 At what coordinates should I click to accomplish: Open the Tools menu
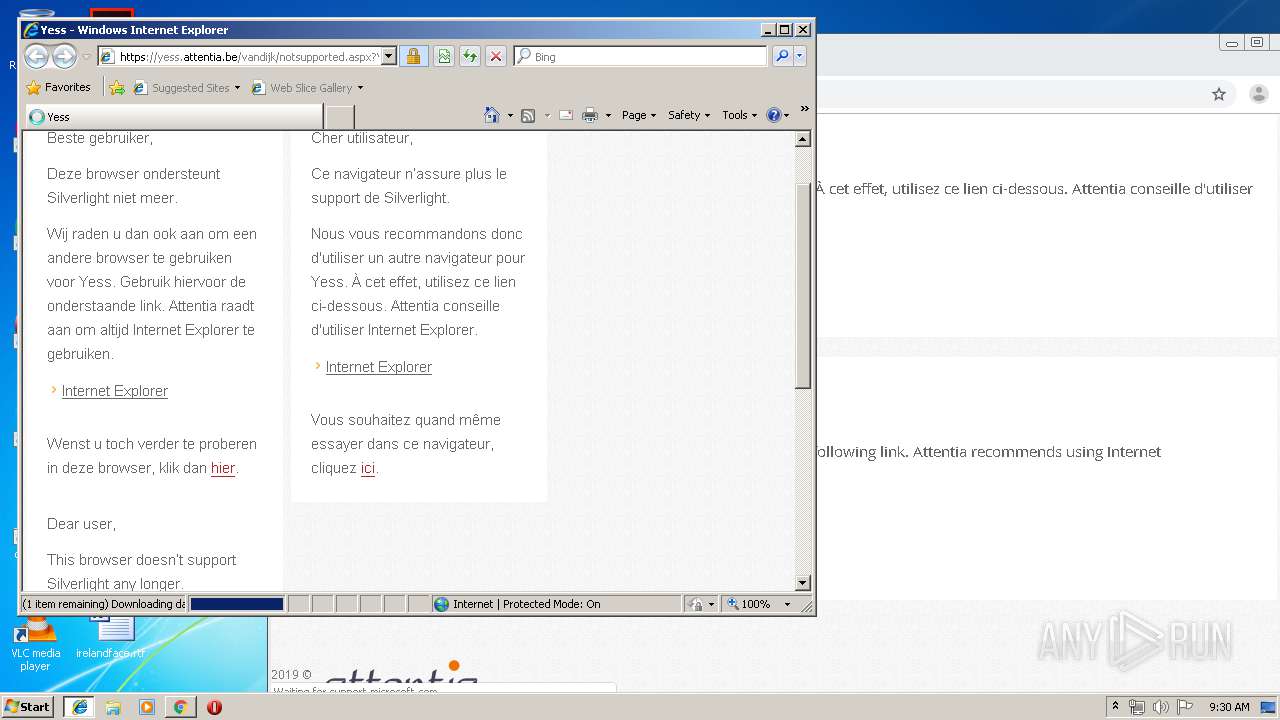(x=739, y=115)
